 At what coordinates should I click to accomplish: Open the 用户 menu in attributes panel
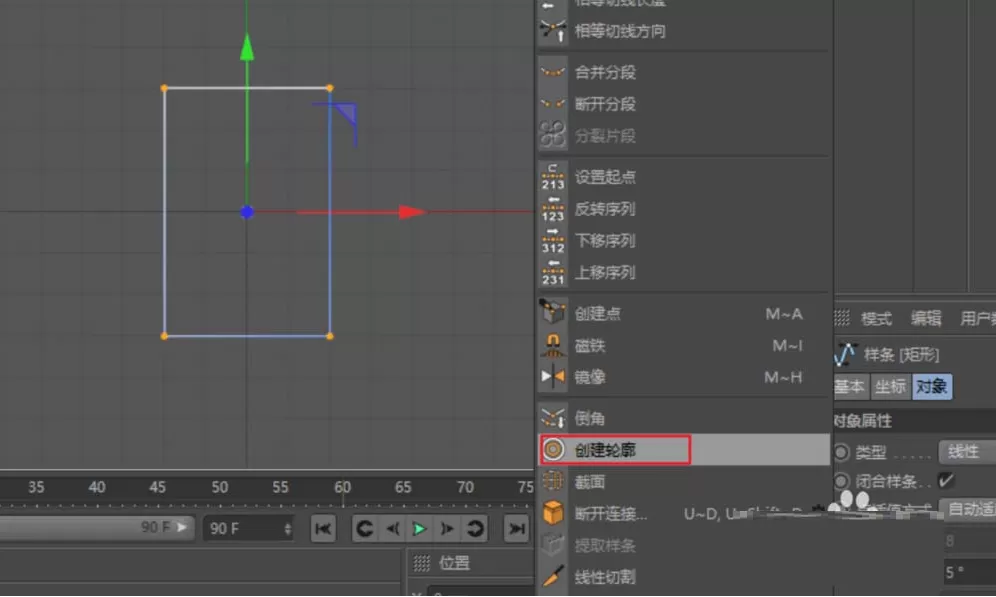coord(977,318)
